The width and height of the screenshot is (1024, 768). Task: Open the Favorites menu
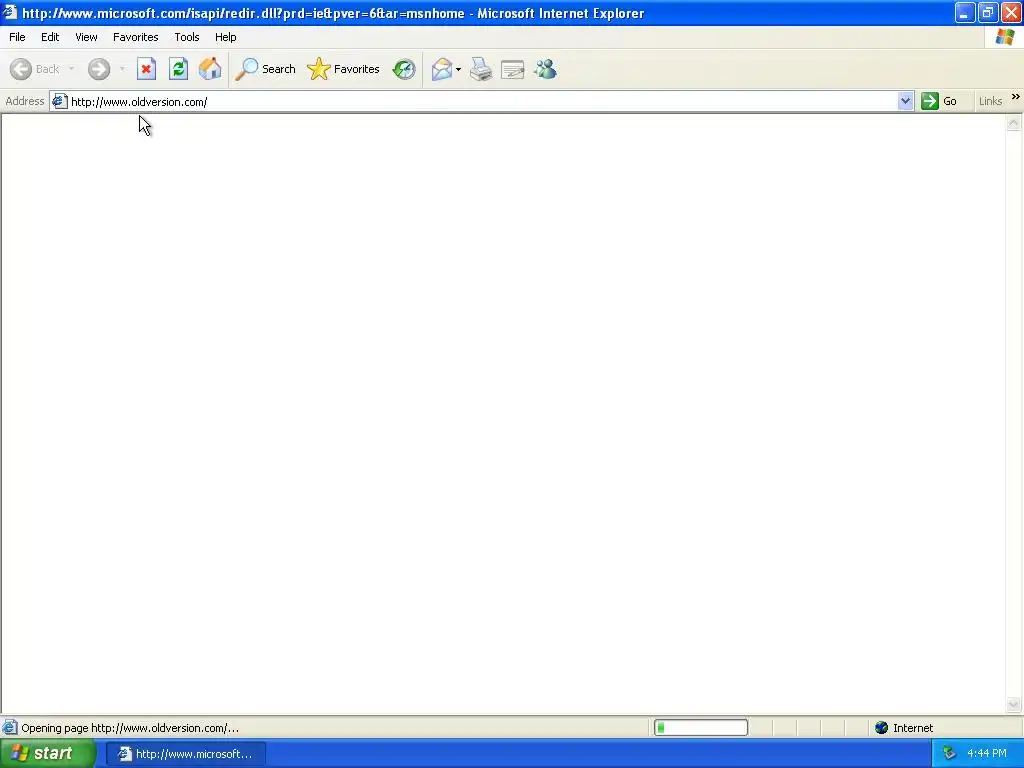[x=135, y=37]
